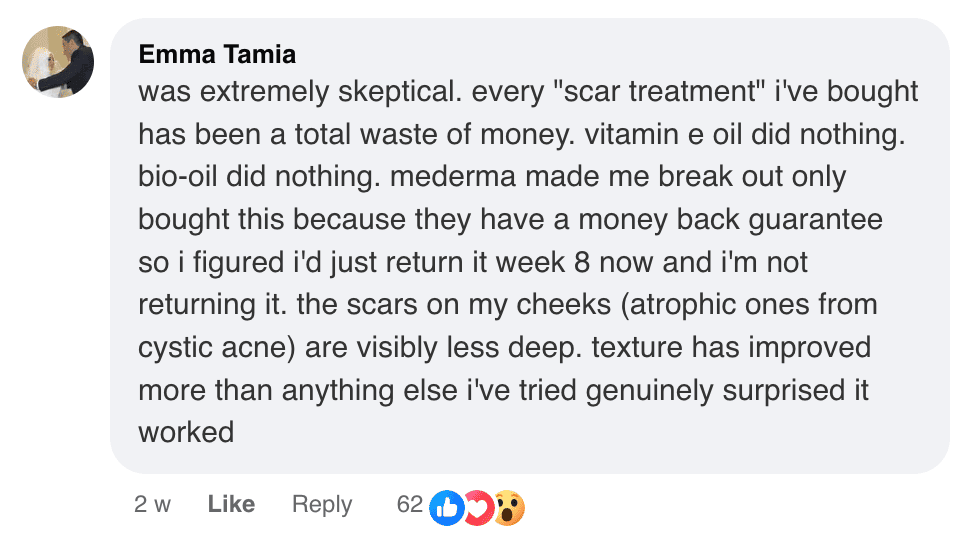Like Emma Tamia's comment
This screenshot has height=552, width=978.
click(x=231, y=505)
